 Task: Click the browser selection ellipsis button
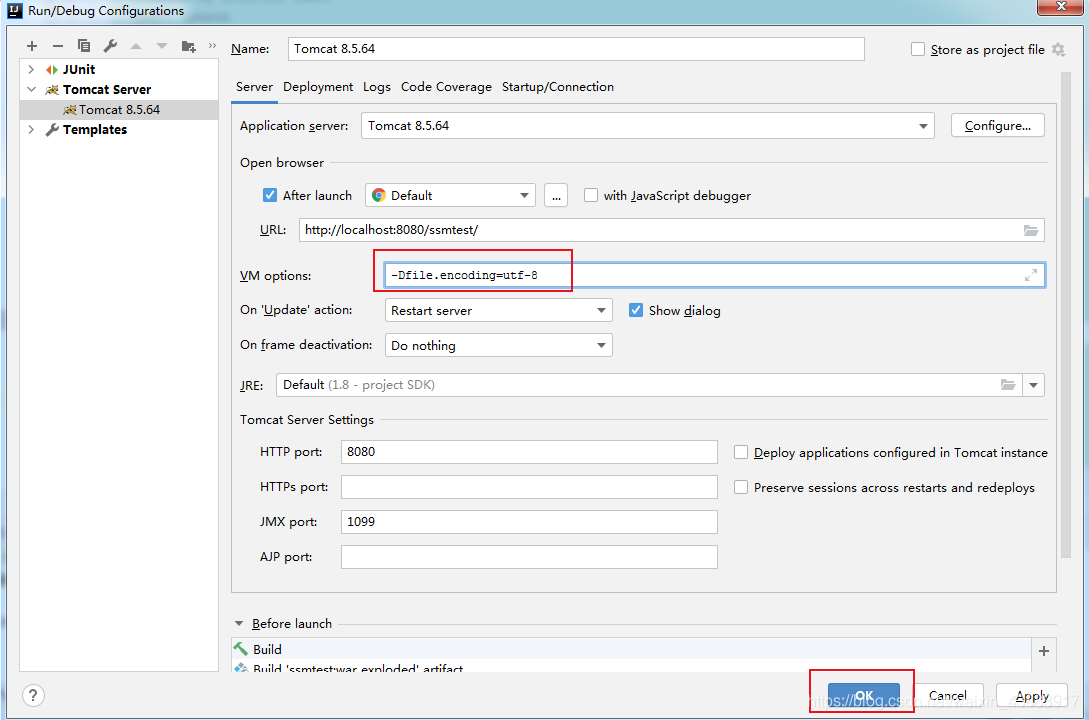[556, 196]
